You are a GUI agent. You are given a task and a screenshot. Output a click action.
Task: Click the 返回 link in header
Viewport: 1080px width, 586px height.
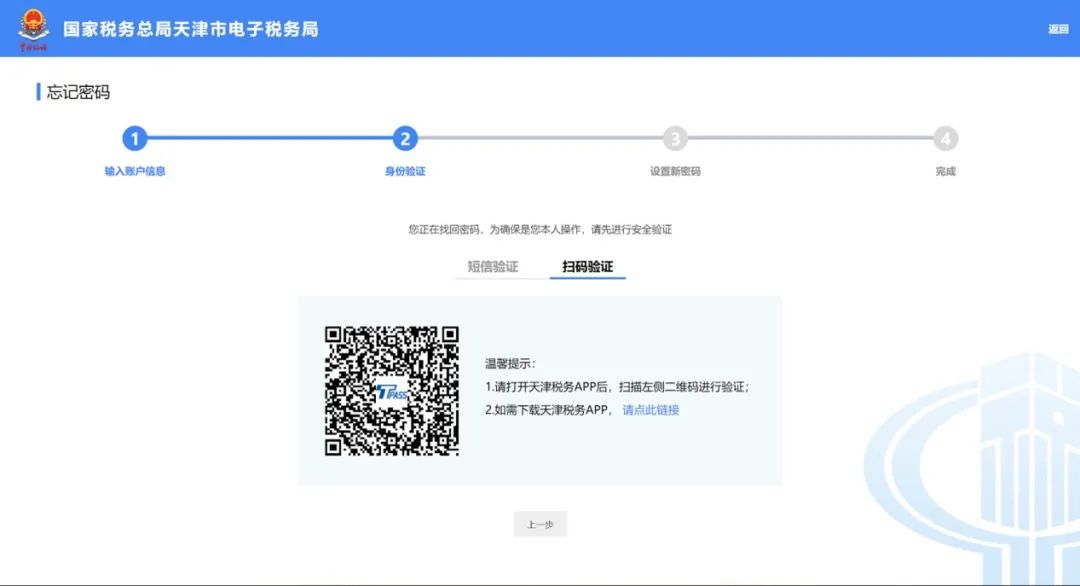(x=1058, y=29)
